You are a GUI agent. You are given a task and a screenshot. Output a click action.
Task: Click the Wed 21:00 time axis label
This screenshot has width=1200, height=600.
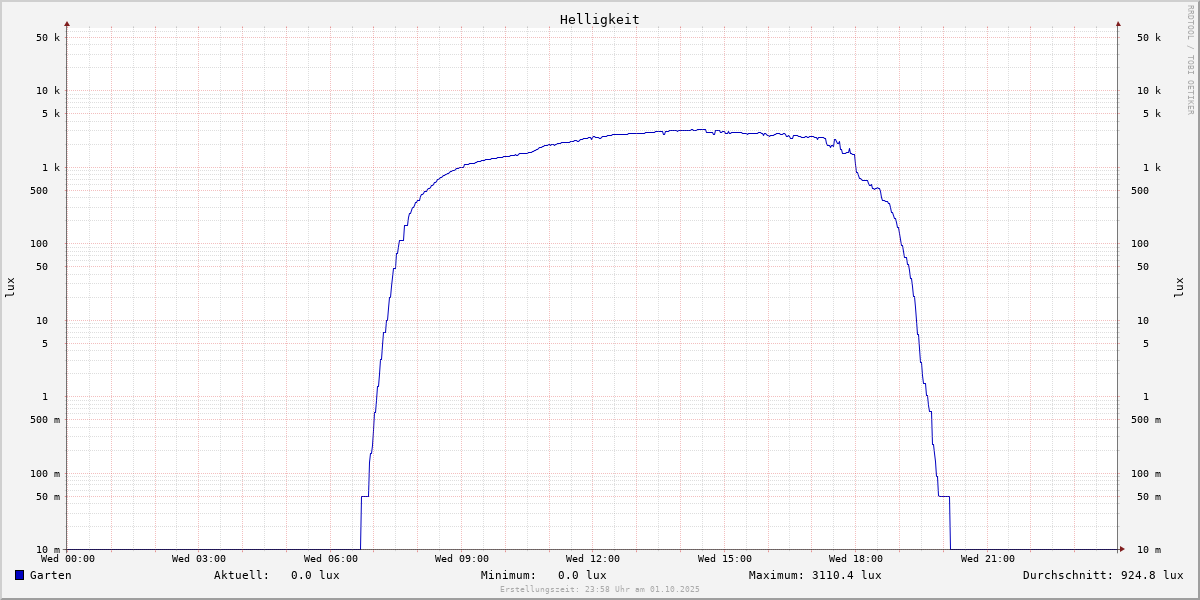pos(987,559)
